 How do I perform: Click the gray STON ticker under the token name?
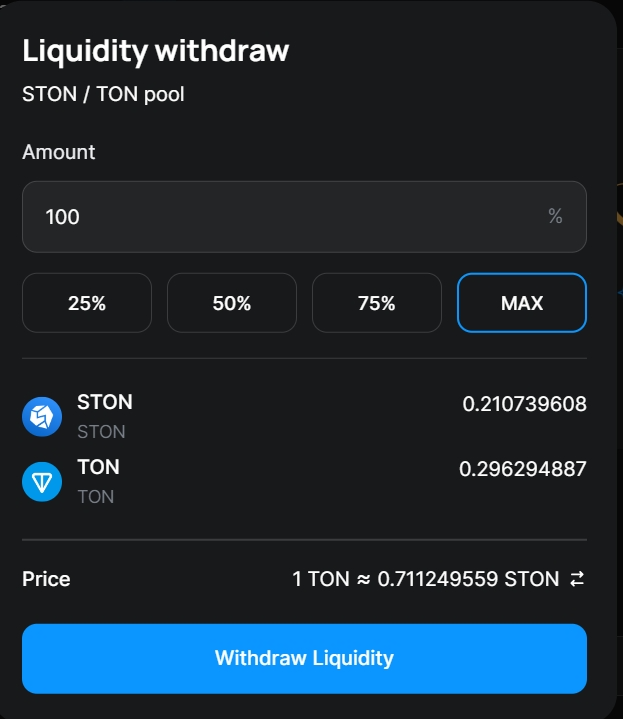coord(101,432)
